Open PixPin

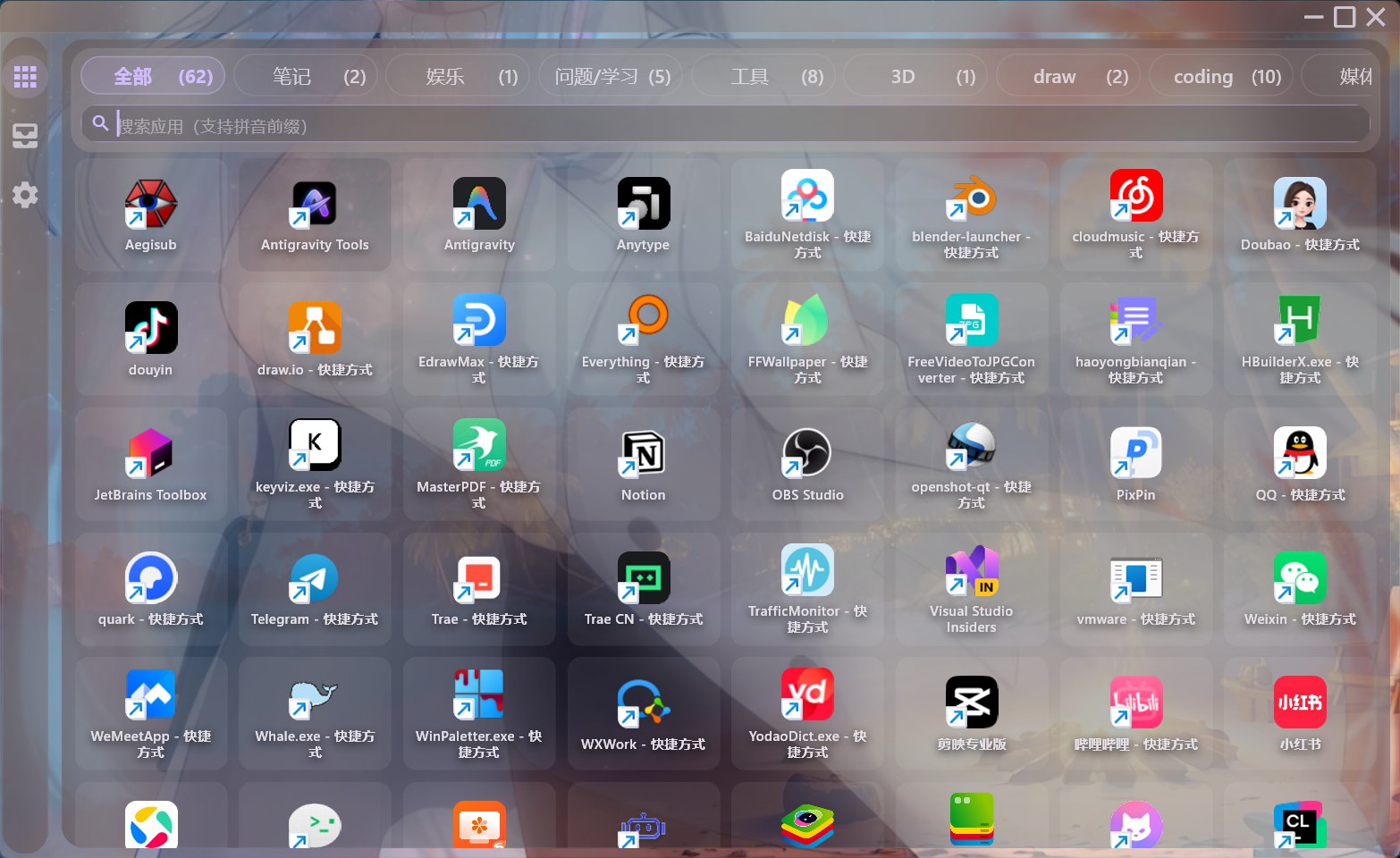(1135, 463)
